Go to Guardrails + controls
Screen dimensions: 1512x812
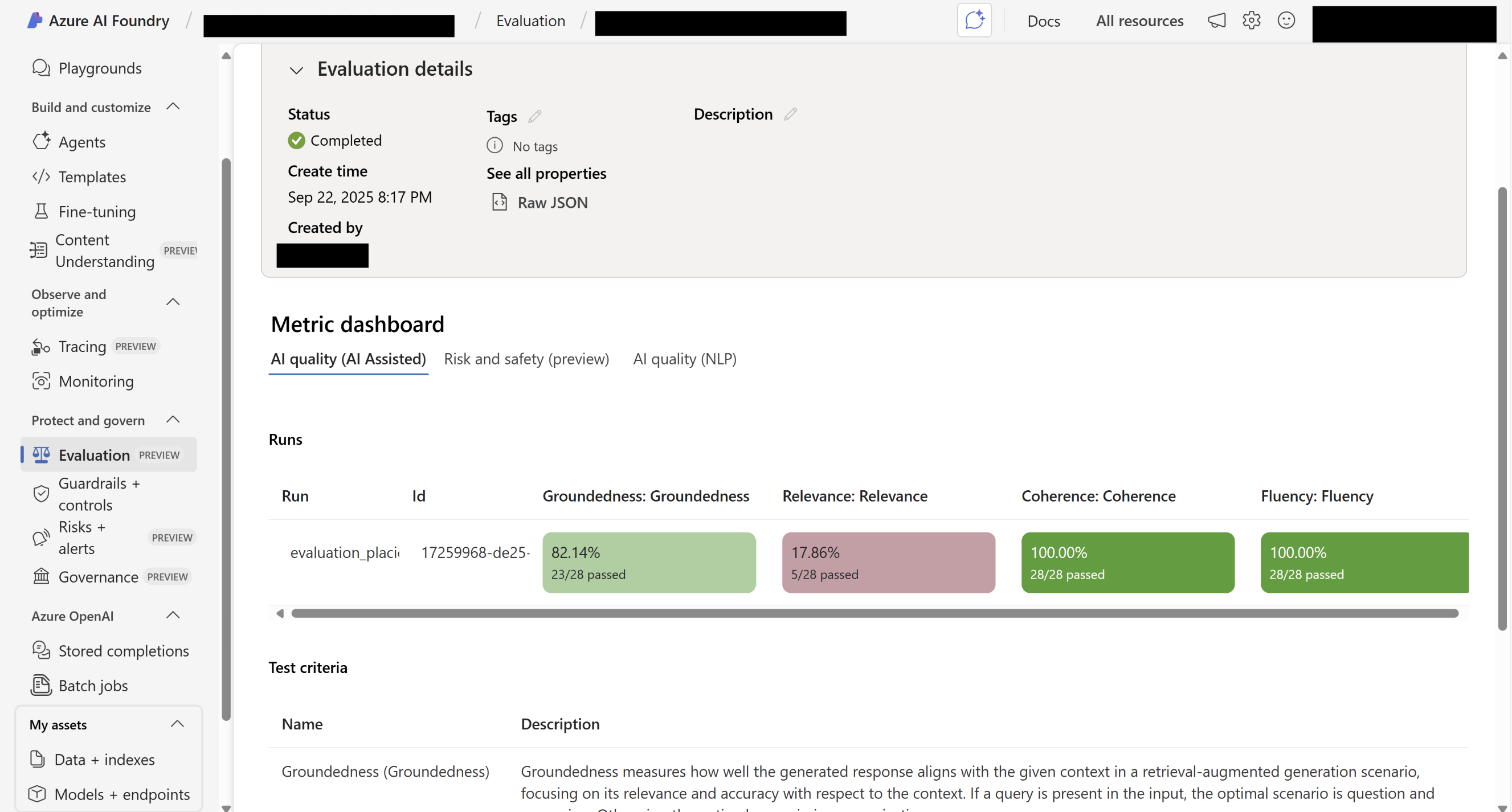(x=99, y=494)
